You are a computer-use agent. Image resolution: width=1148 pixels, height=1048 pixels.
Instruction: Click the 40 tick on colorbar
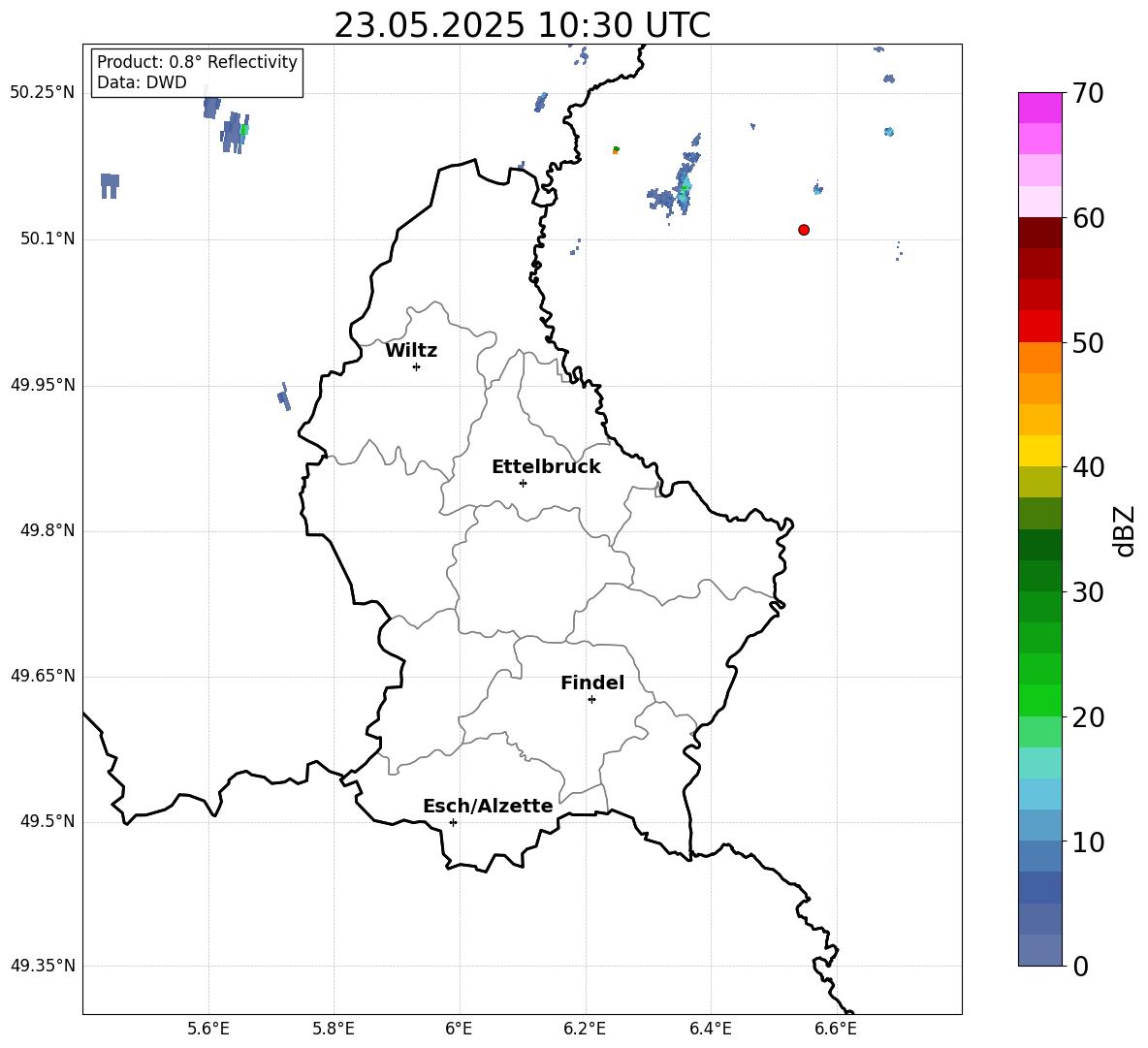coord(1088,467)
